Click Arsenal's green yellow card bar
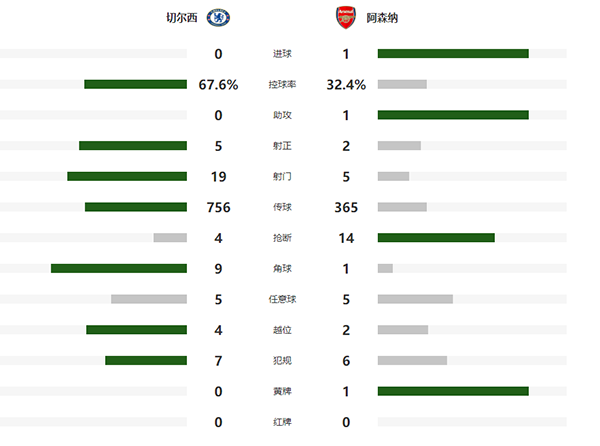The height and width of the screenshot is (446, 600). (453, 391)
